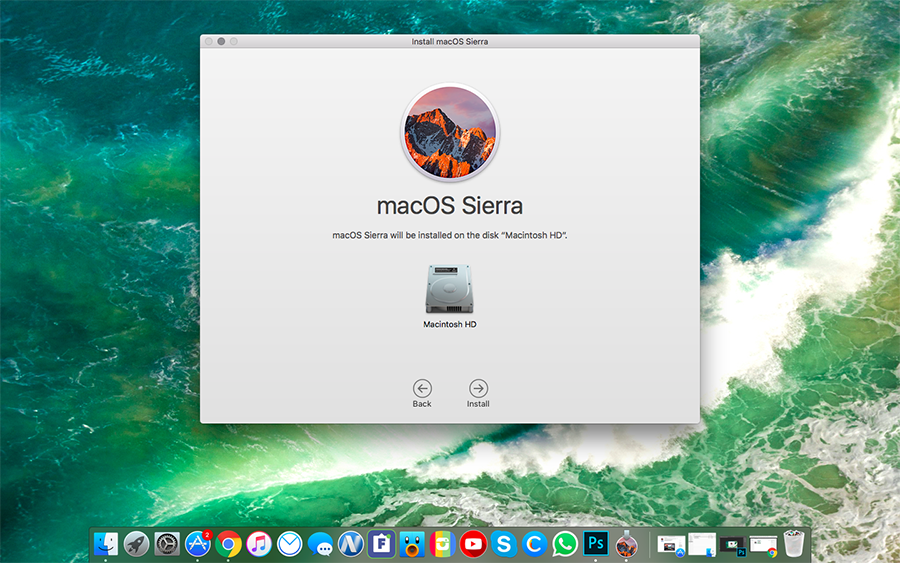The width and height of the screenshot is (900, 563).
Task: Switch to Photoshop in the dock
Action: 596,544
